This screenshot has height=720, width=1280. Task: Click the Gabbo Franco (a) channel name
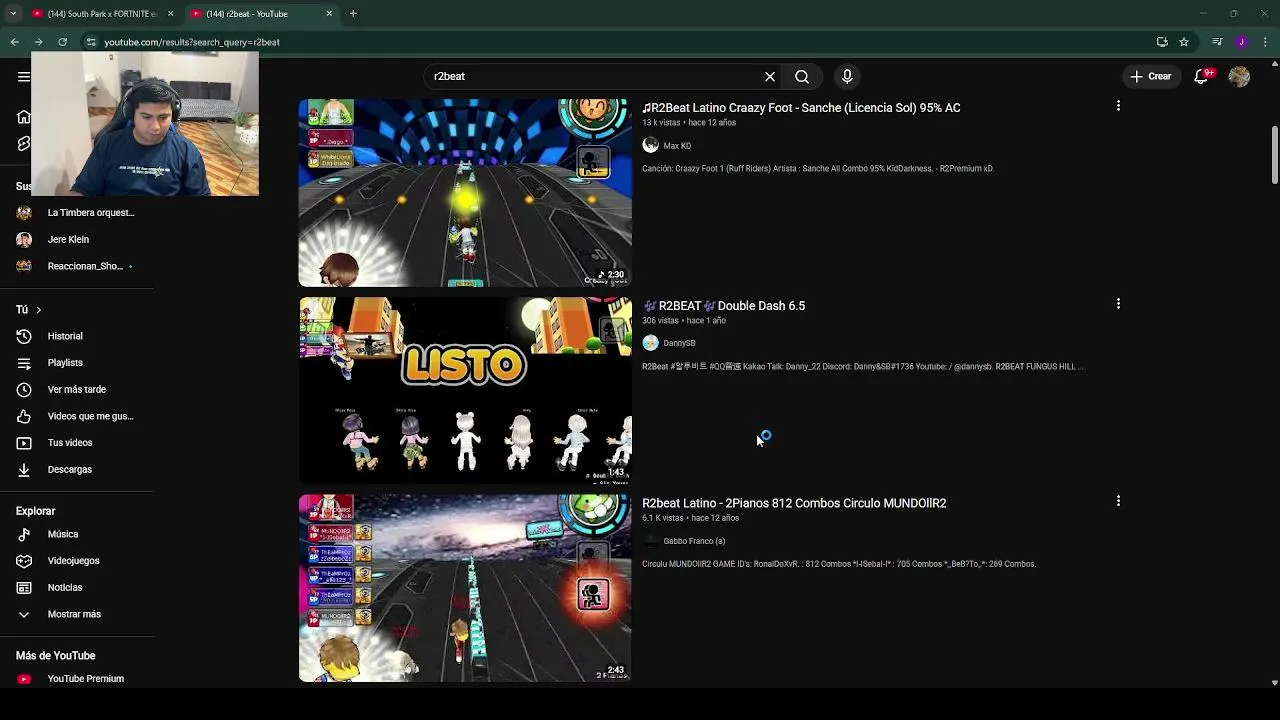[694, 541]
